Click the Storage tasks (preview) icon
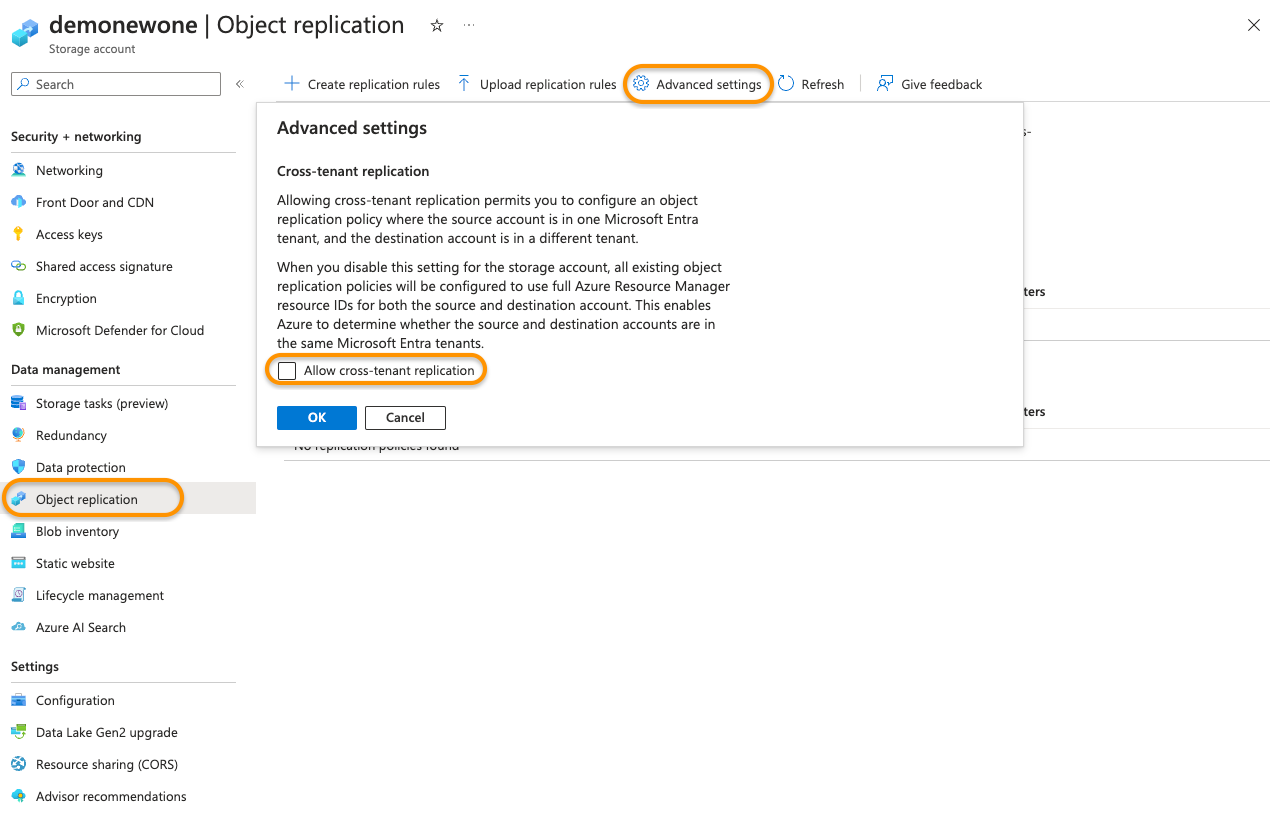The image size is (1276, 818). point(18,403)
